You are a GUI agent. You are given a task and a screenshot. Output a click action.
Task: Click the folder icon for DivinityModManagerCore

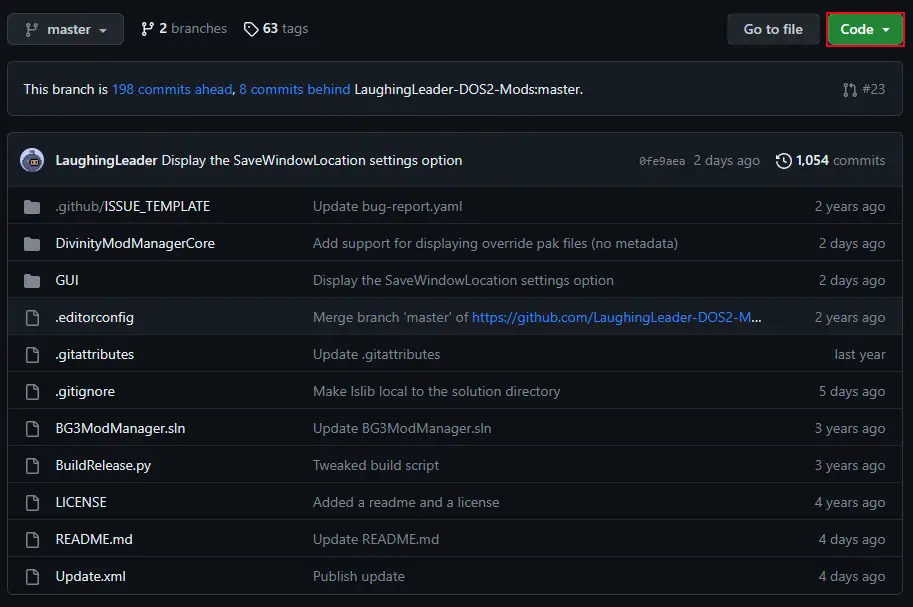(x=32, y=243)
